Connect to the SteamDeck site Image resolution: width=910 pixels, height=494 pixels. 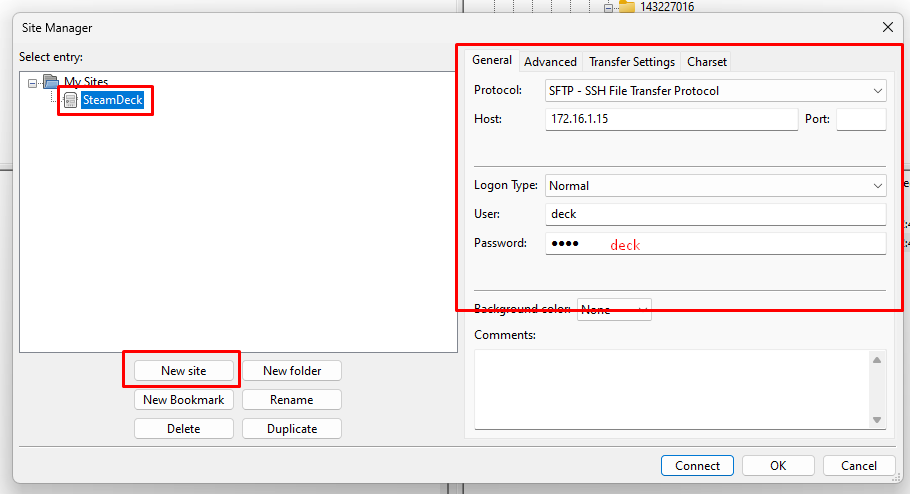[x=697, y=466]
